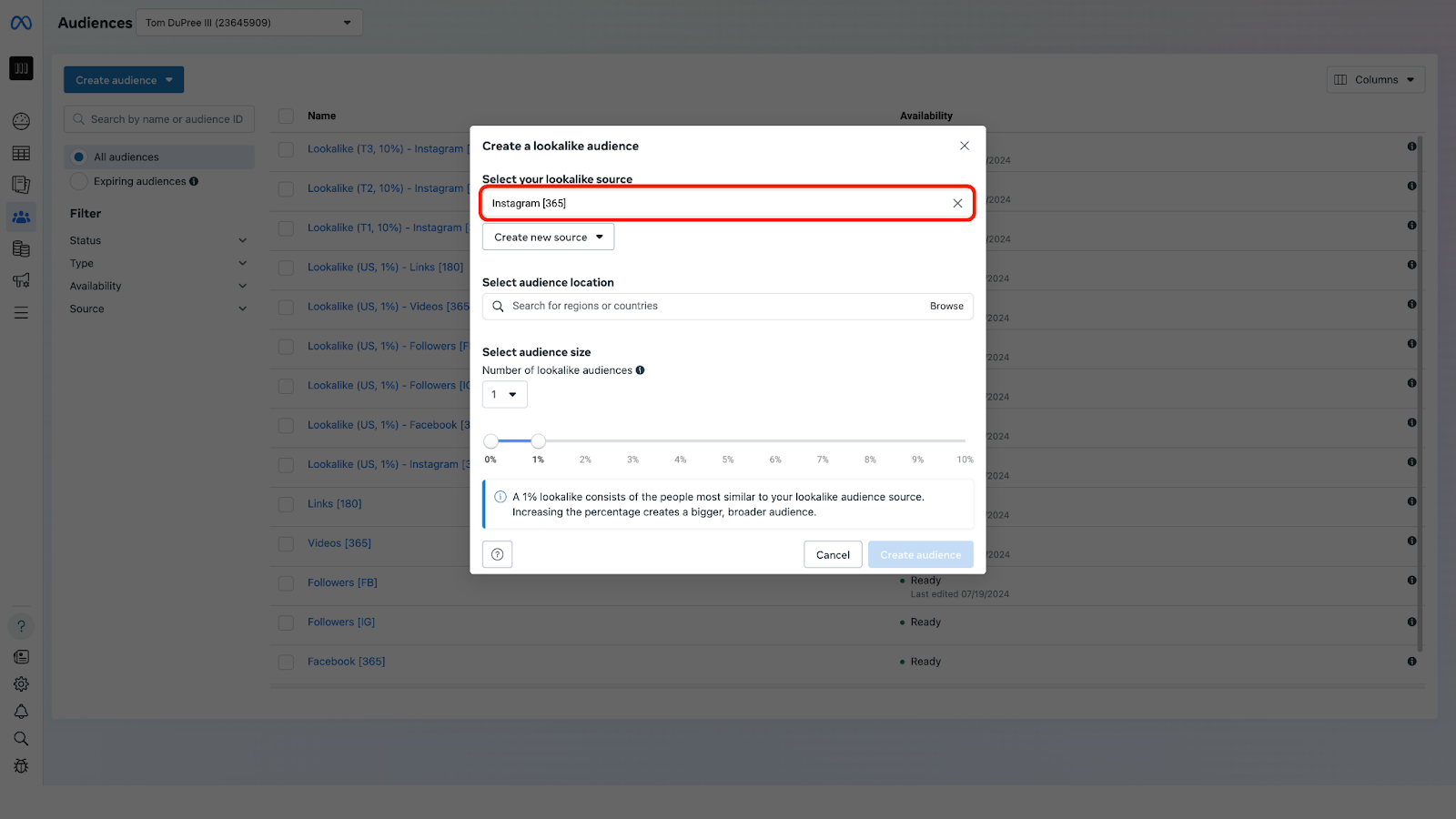
Task: Click info icon beside Number of lookalike audiences
Action: pyautogui.click(x=640, y=370)
